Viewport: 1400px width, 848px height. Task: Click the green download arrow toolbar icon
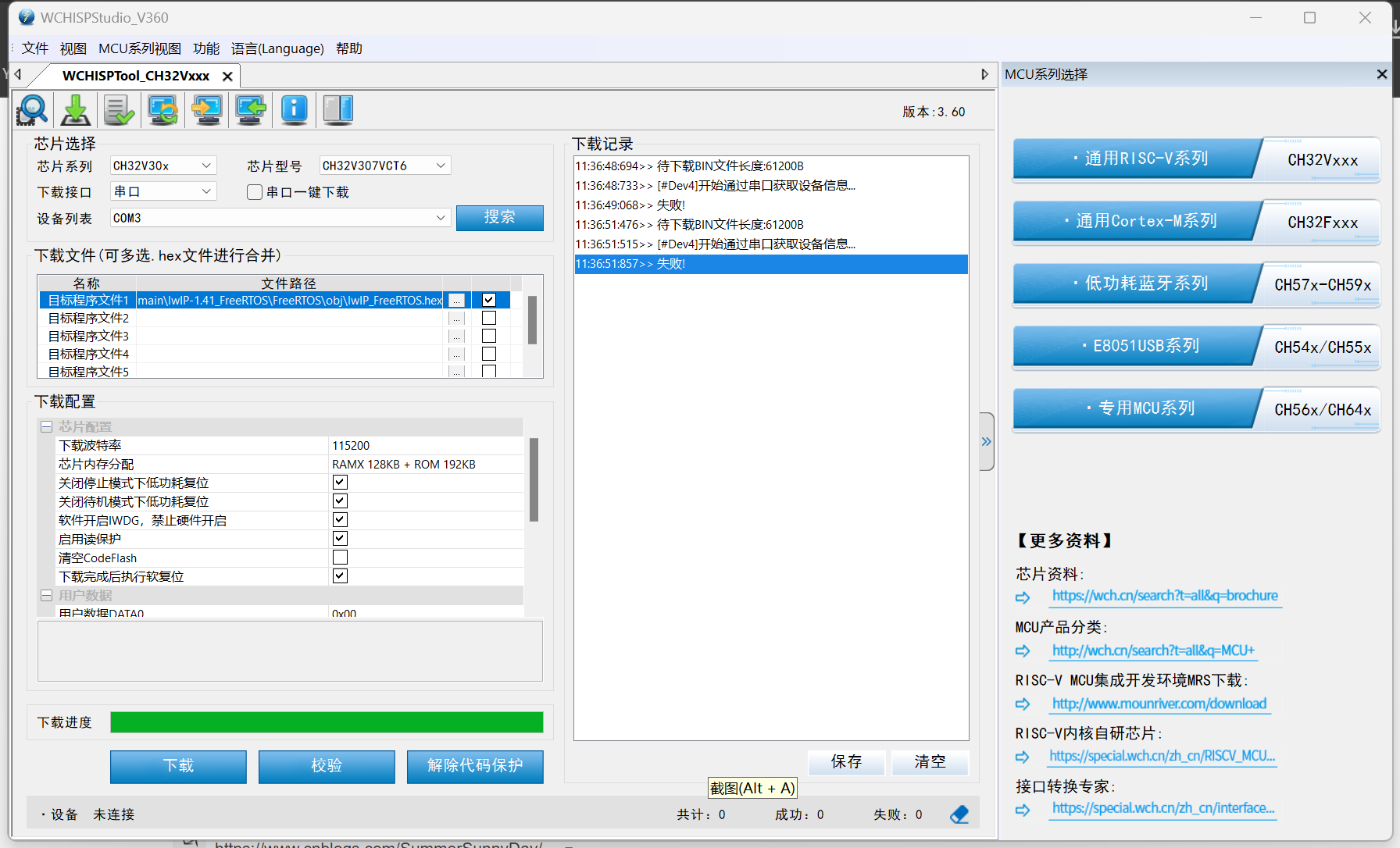76,110
